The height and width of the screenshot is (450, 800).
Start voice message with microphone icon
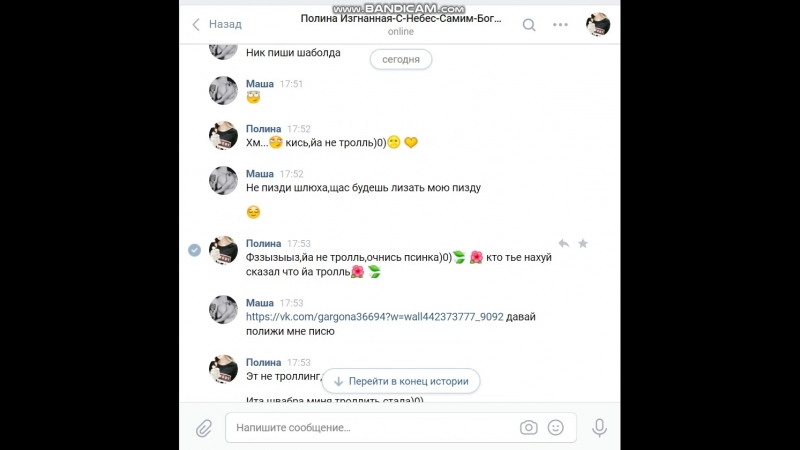tap(599, 428)
